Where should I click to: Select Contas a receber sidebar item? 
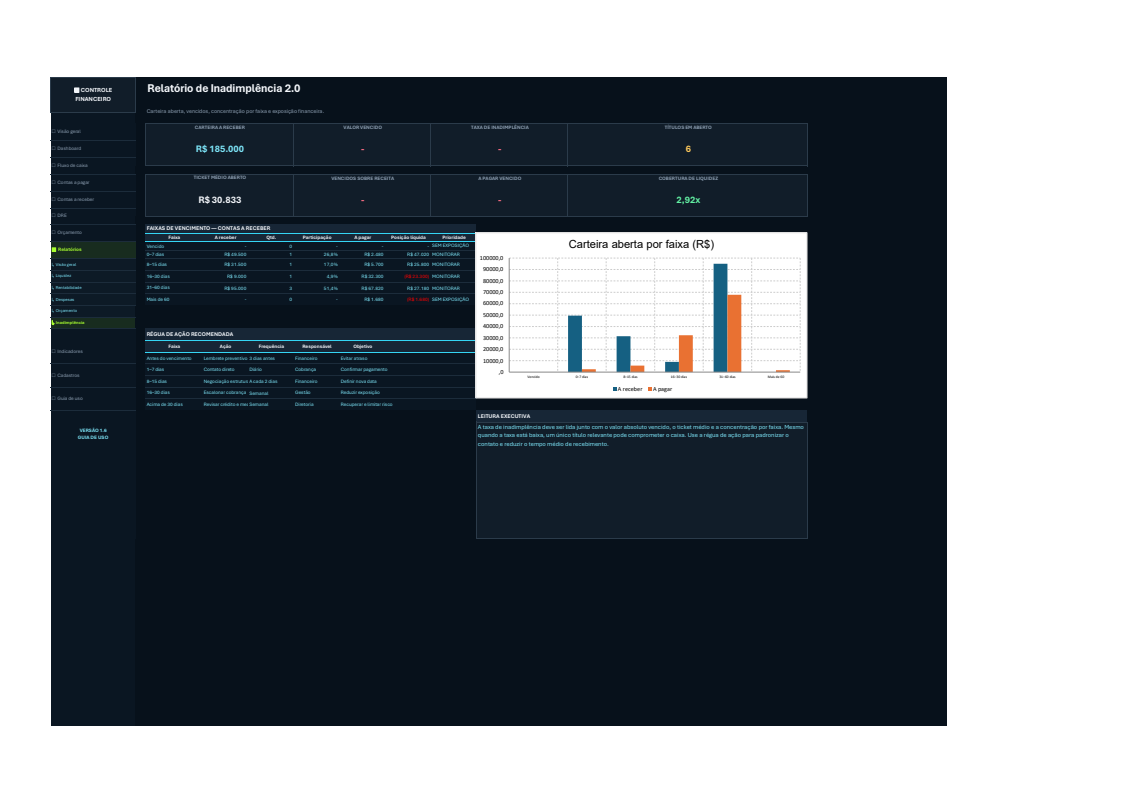[x=93, y=199]
